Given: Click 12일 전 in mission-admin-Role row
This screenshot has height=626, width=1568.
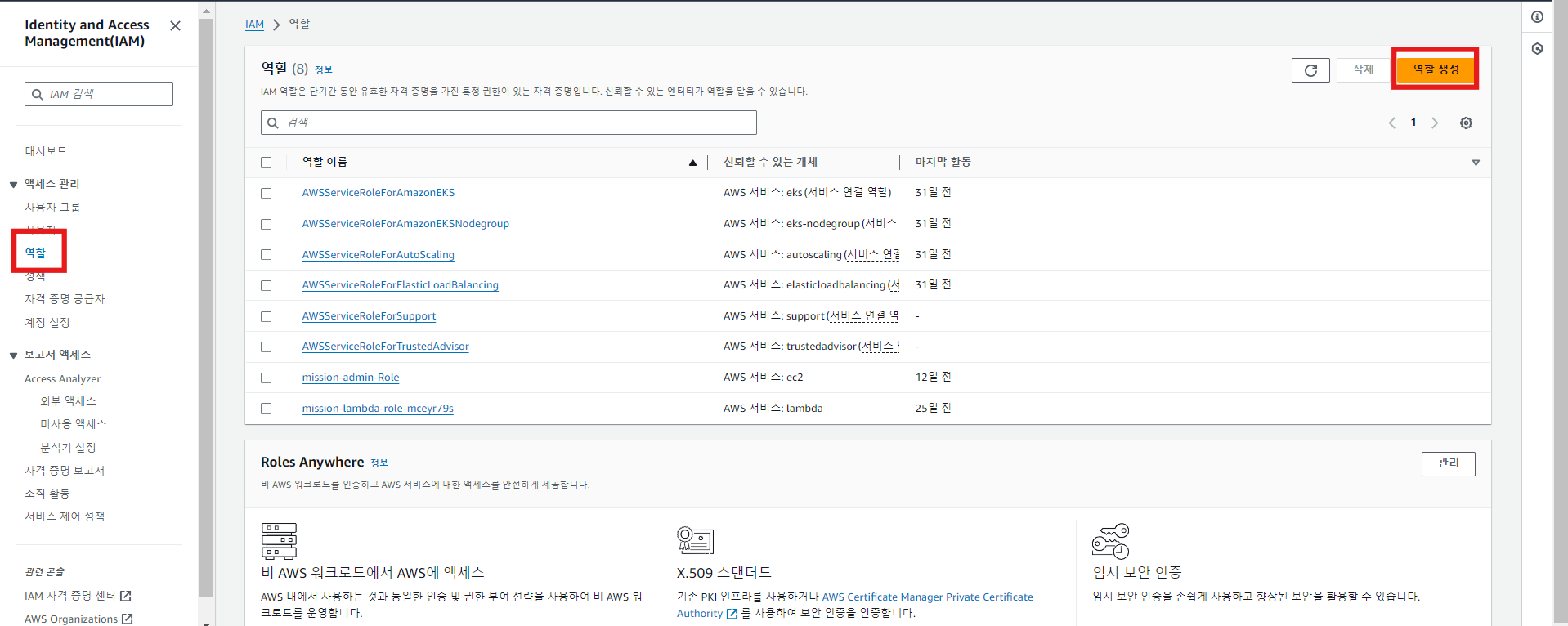Looking at the screenshot, I should coord(933,378).
